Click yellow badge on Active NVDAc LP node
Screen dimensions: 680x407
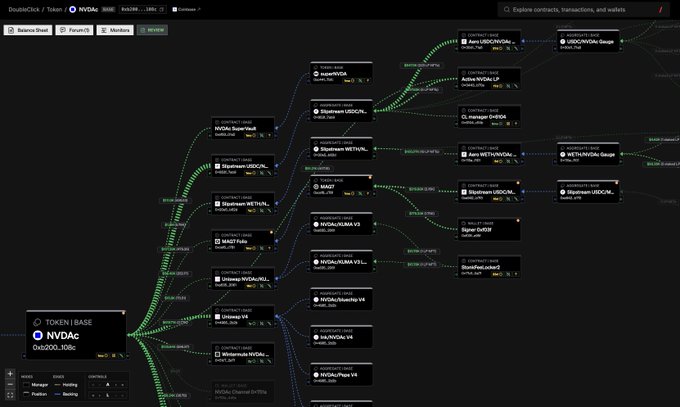click(496, 86)
